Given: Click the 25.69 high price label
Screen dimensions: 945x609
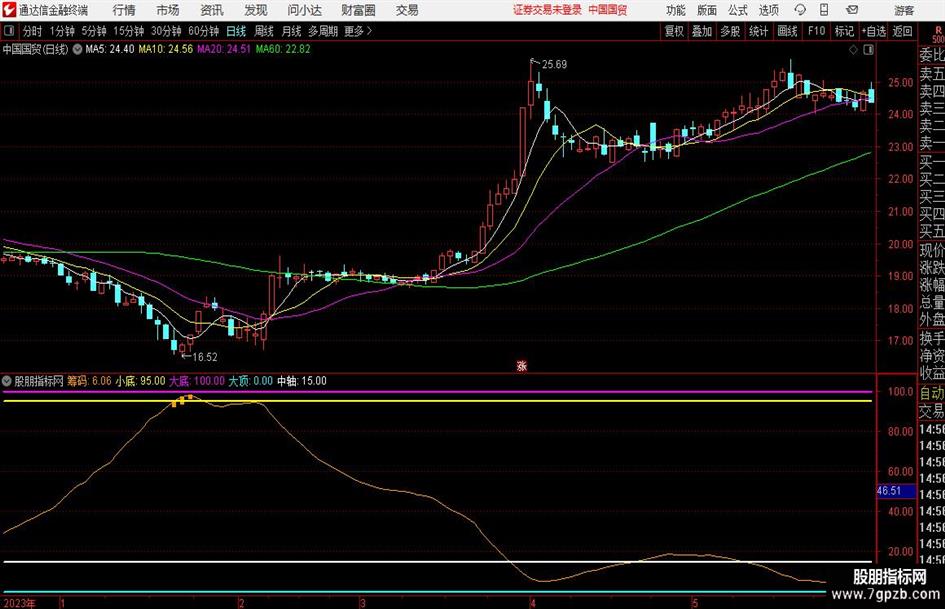Looking at the screenshot, I should (554, 65).
